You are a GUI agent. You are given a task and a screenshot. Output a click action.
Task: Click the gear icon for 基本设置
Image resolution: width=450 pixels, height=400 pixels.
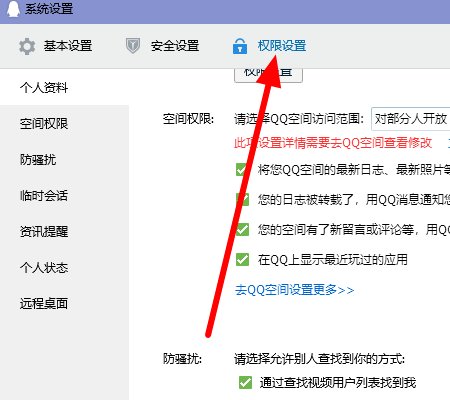point(27,46)
